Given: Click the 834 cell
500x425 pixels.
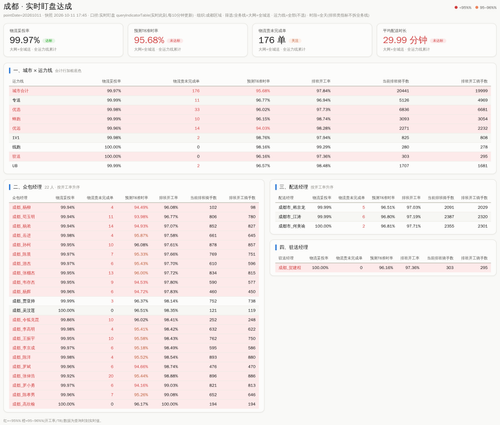Looking at the screenshot, I should coord(213,273).
